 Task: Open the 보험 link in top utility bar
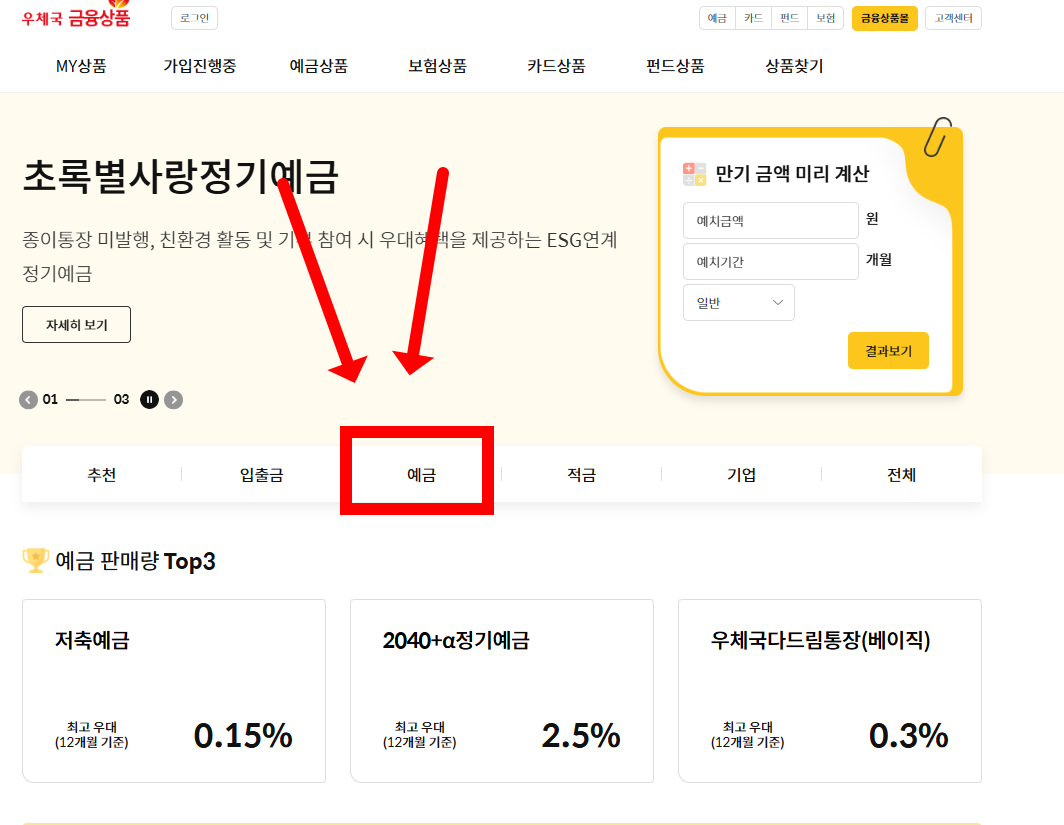click(825, 18)
